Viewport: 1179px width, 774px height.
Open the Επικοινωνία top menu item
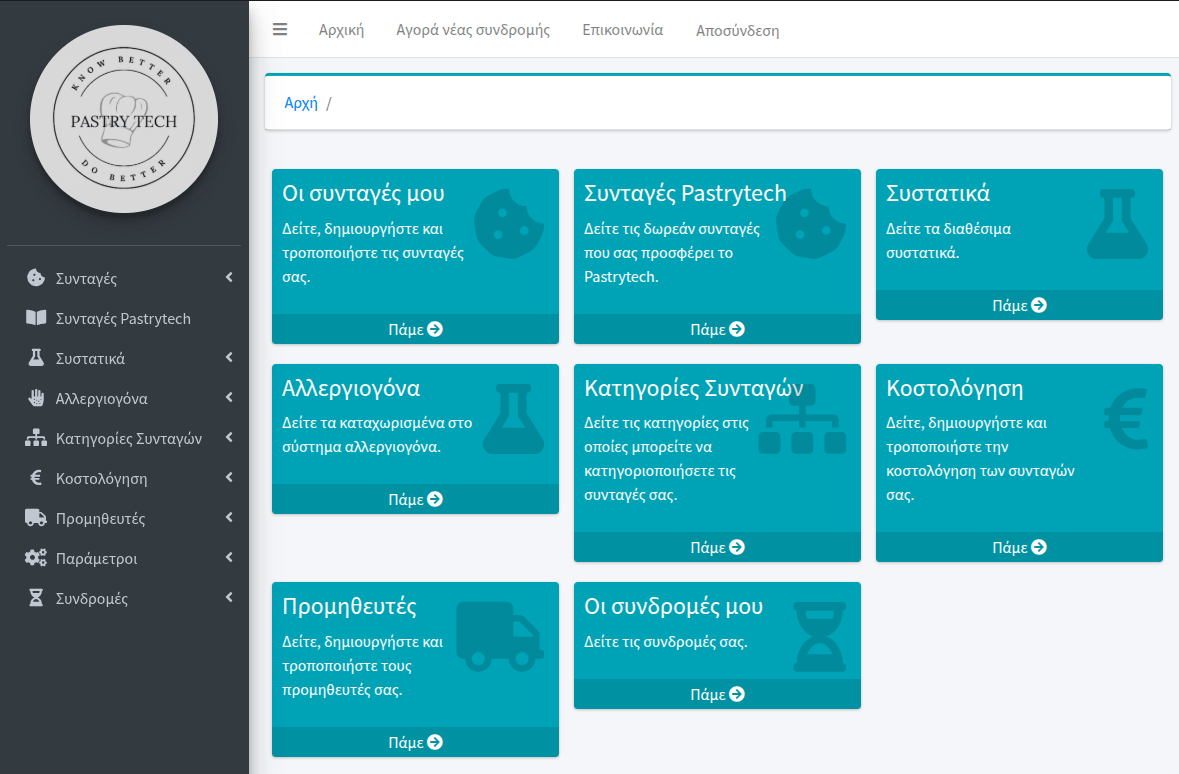pos(623,30)
